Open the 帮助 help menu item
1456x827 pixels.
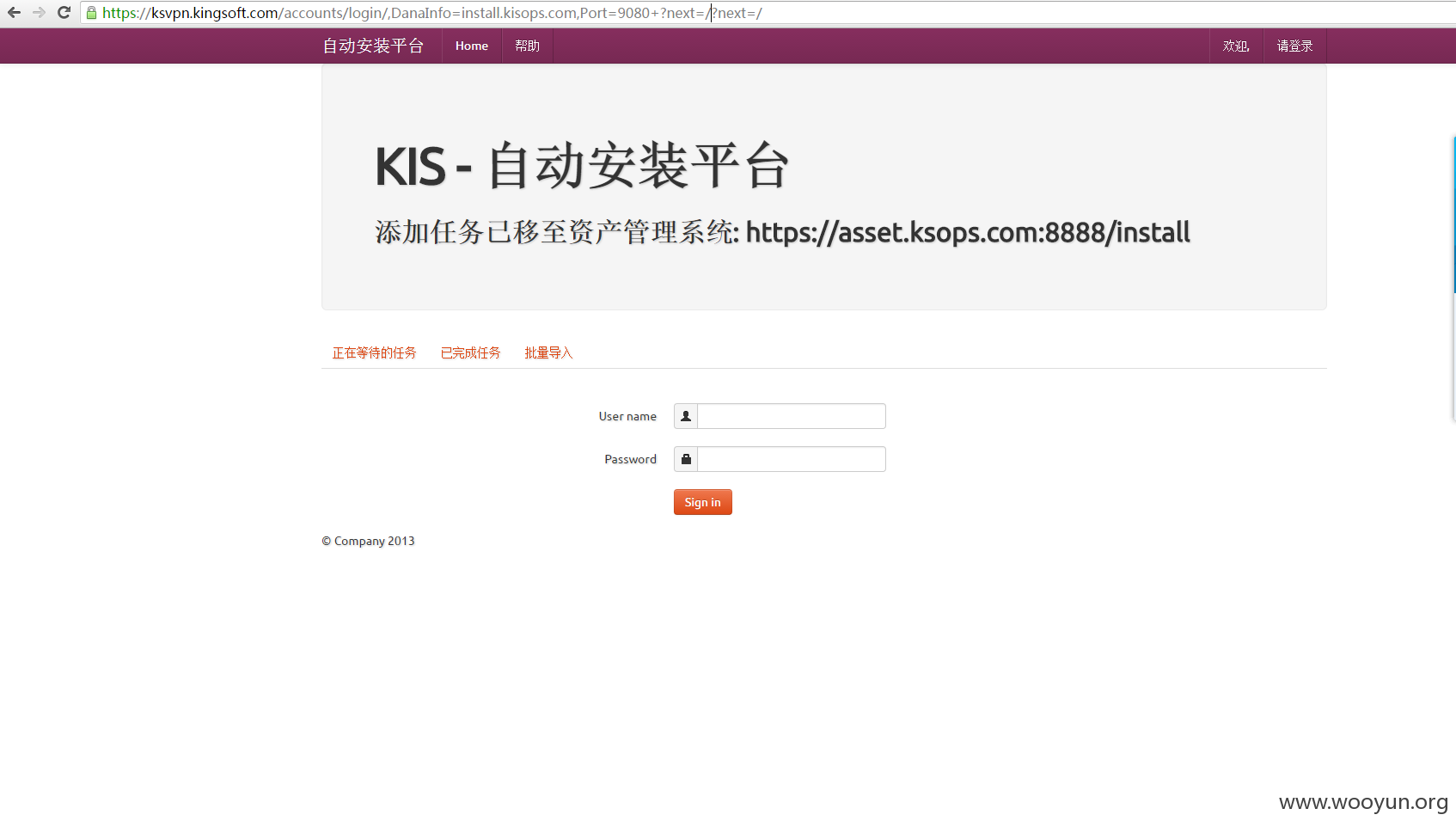coord(528,46)
